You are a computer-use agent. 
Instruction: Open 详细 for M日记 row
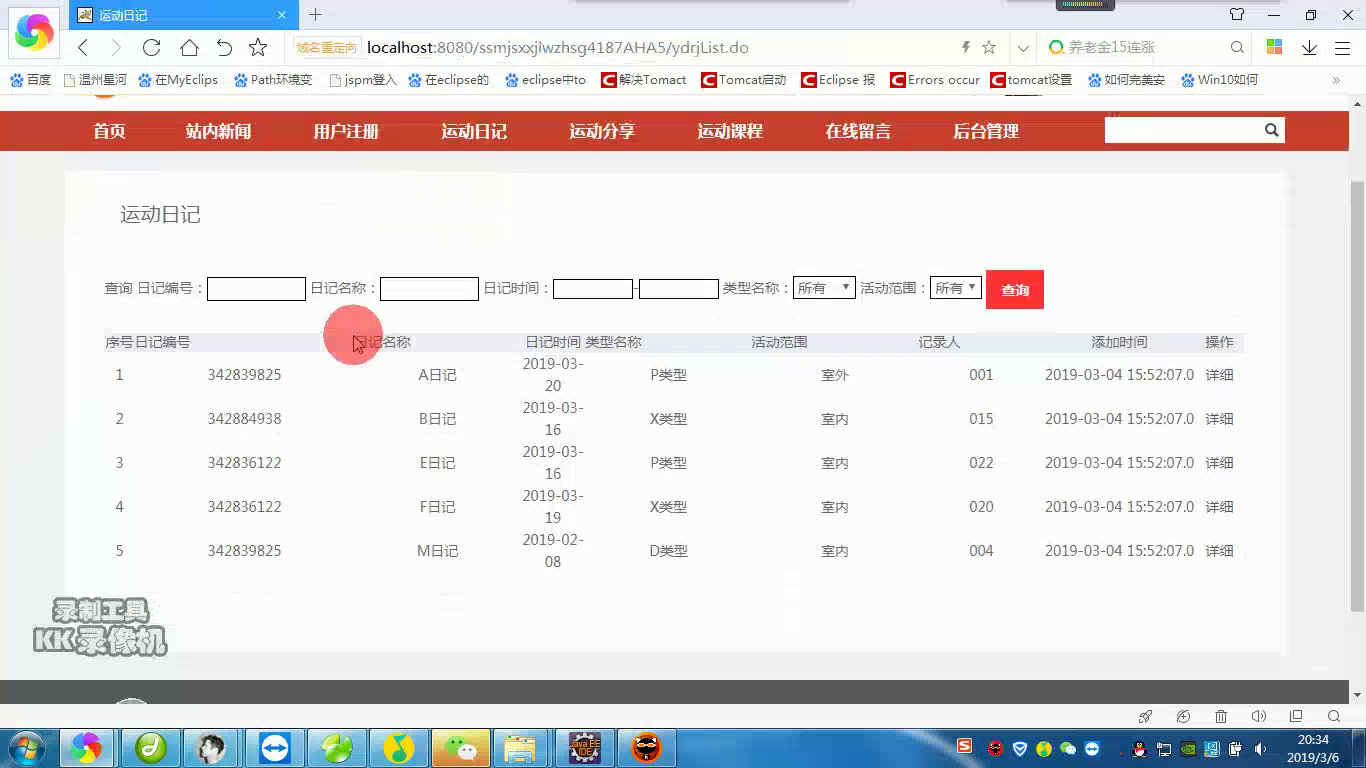tap(1219, 551)
